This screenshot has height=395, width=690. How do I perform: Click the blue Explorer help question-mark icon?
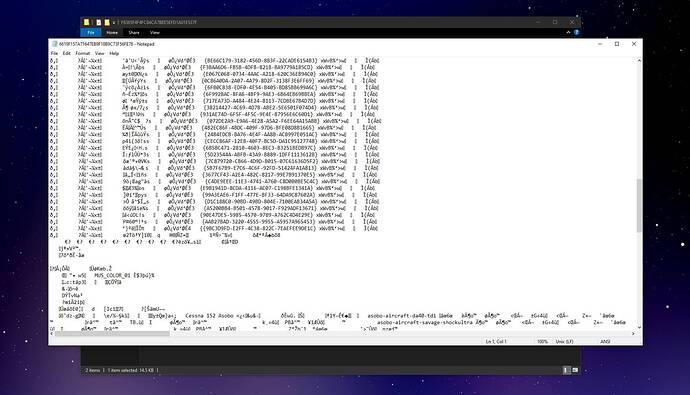tap(576, 33)
